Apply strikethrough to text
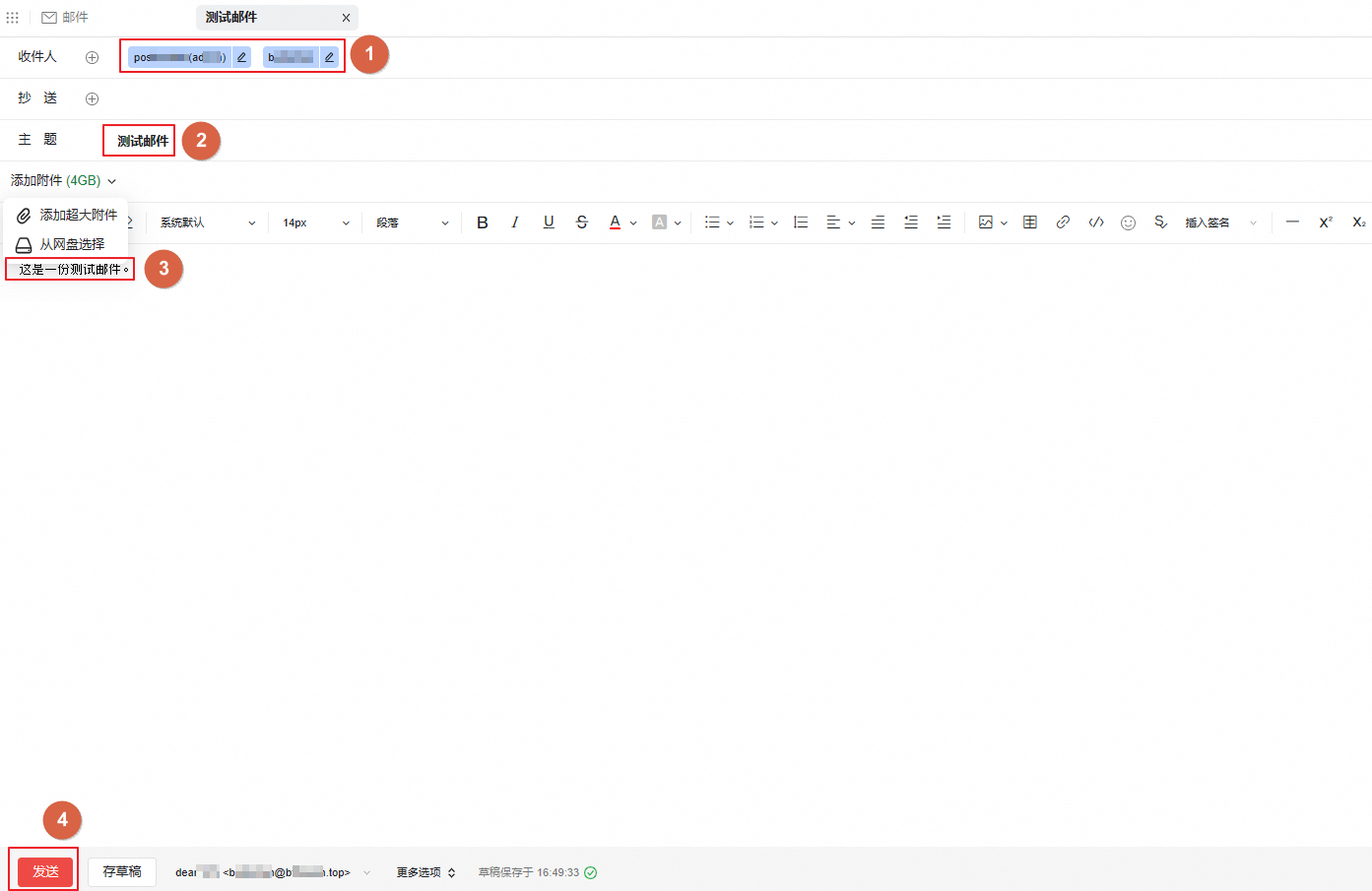This screenshot has width=1372, height=891. (582, 223)
